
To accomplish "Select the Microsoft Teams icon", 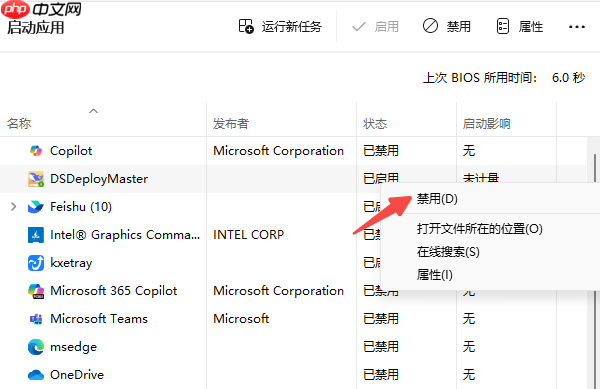I will [36, 319].
